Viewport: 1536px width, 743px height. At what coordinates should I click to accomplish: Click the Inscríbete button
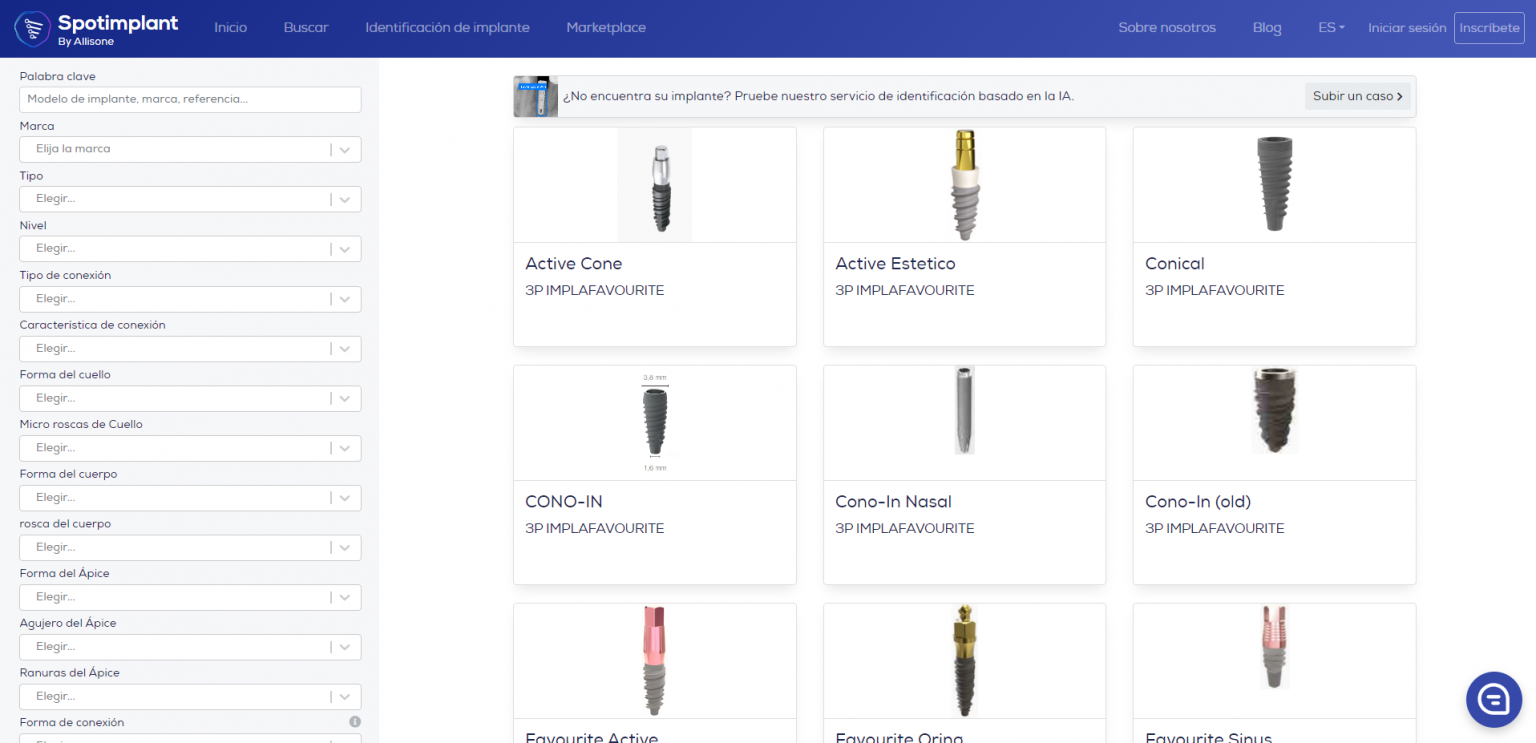pyautogui.click(x=1489, y=28)
